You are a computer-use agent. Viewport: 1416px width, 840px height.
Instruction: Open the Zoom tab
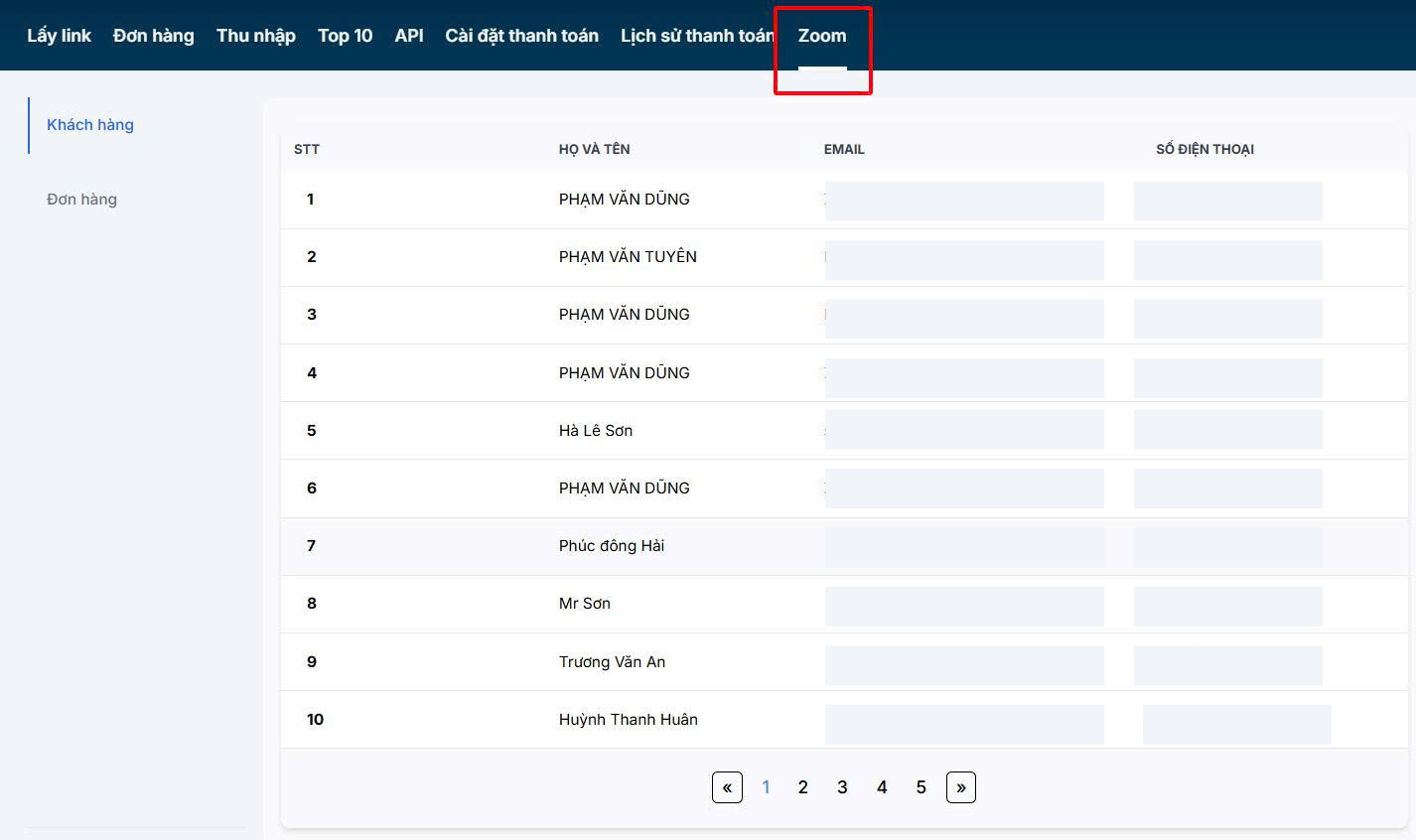pyautogui.click(x=822, y=36)
